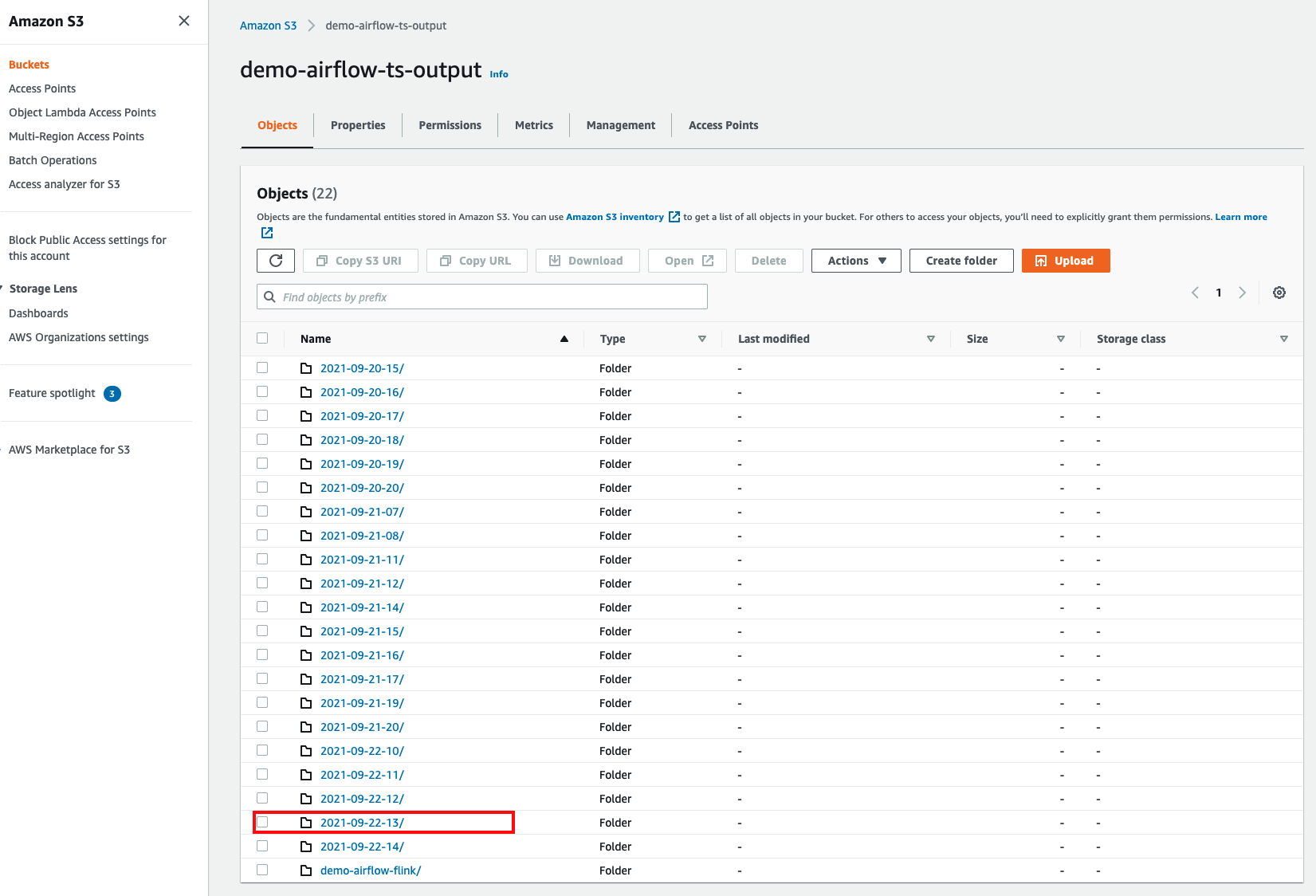This screenshot has width=1316, height=896.
Task: Check the box for 2021-09-21-11/
Action: pyautogui.click(x=262, y=559)
